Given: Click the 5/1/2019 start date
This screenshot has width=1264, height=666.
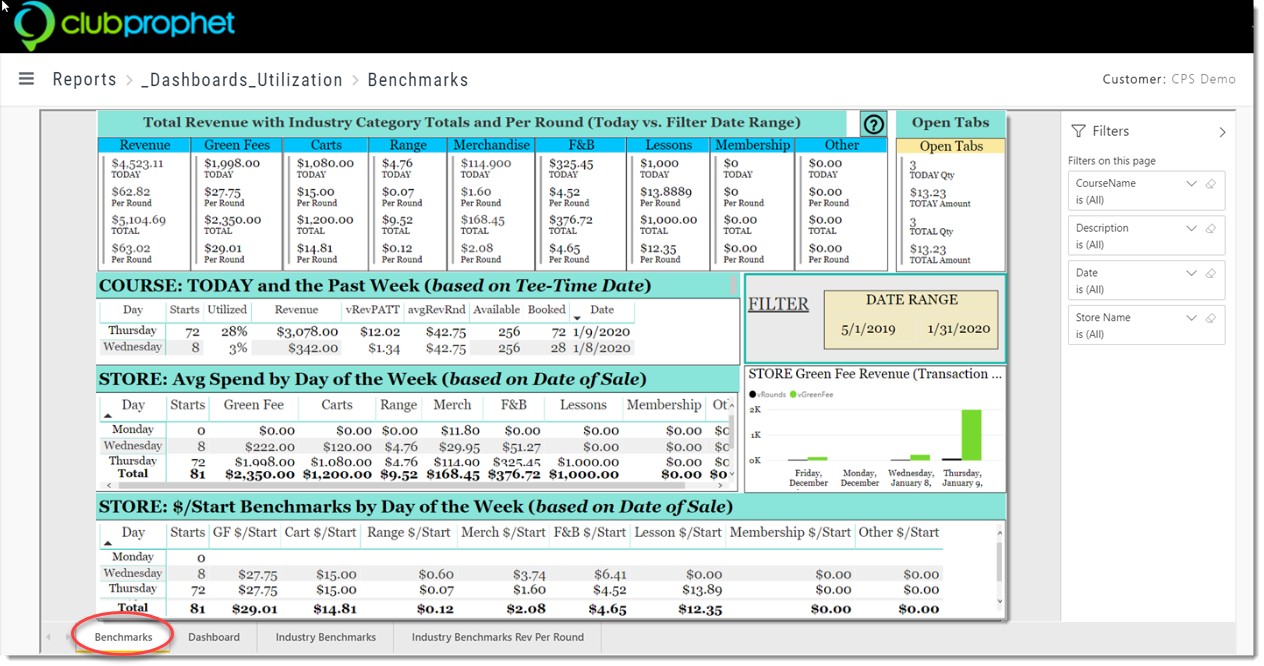Looking at the screenshot, I should pyautogui.click(x=869, y=328).
